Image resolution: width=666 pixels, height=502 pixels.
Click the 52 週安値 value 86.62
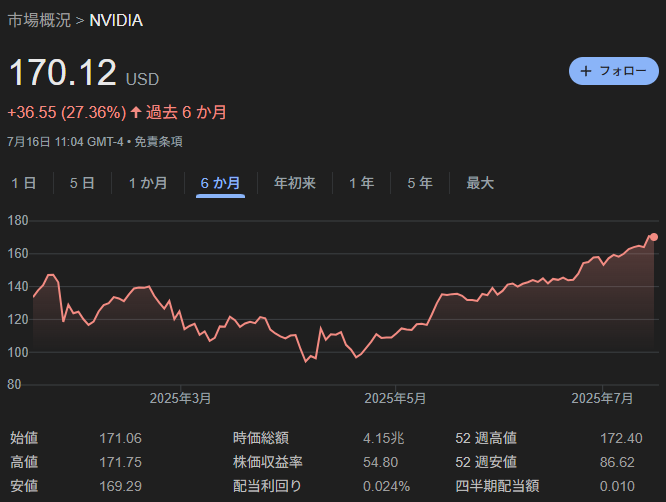pyautogui.click(x=617, y=462)
